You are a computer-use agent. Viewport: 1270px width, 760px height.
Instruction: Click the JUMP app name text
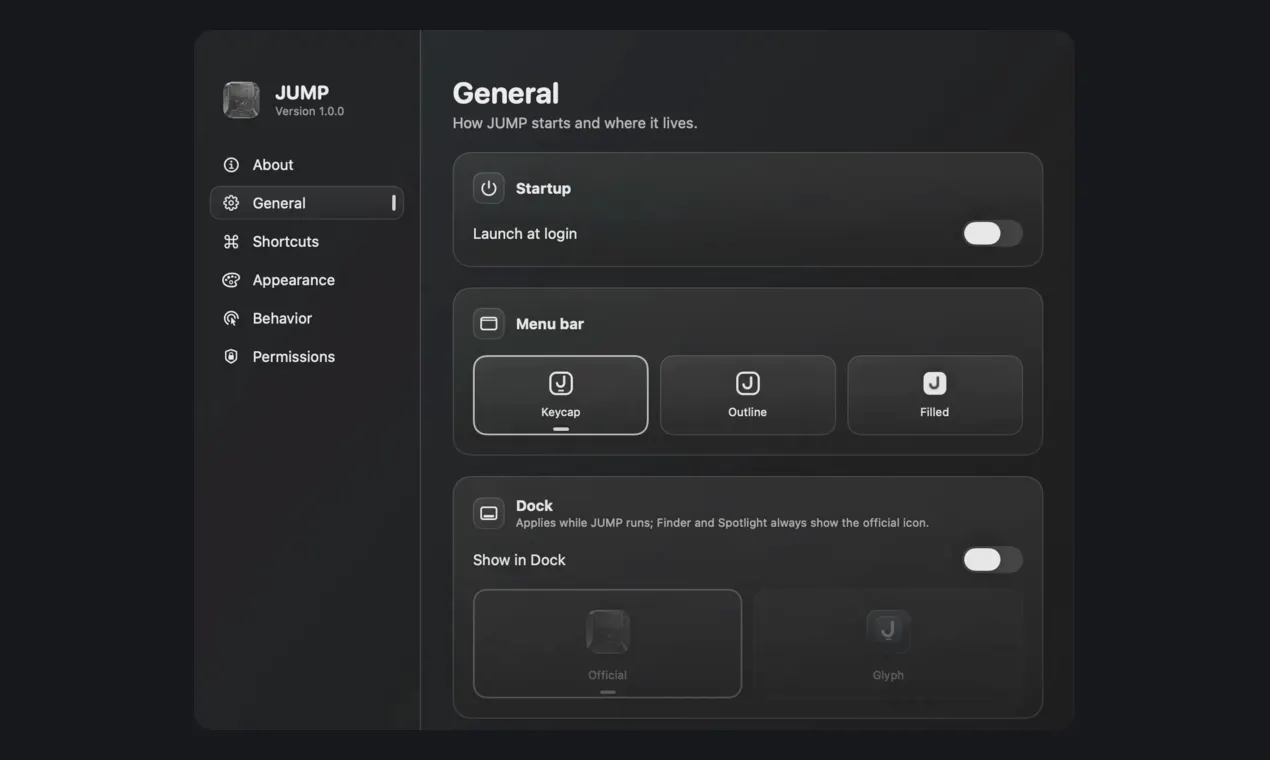pyautogui.click(x=302, y=93)
